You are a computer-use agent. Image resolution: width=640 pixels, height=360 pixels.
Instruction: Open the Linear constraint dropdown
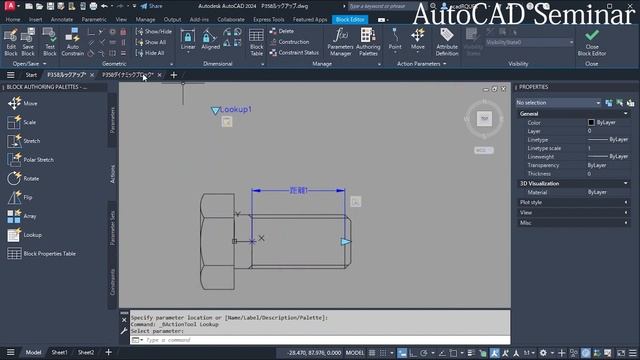tap(188, 52)
